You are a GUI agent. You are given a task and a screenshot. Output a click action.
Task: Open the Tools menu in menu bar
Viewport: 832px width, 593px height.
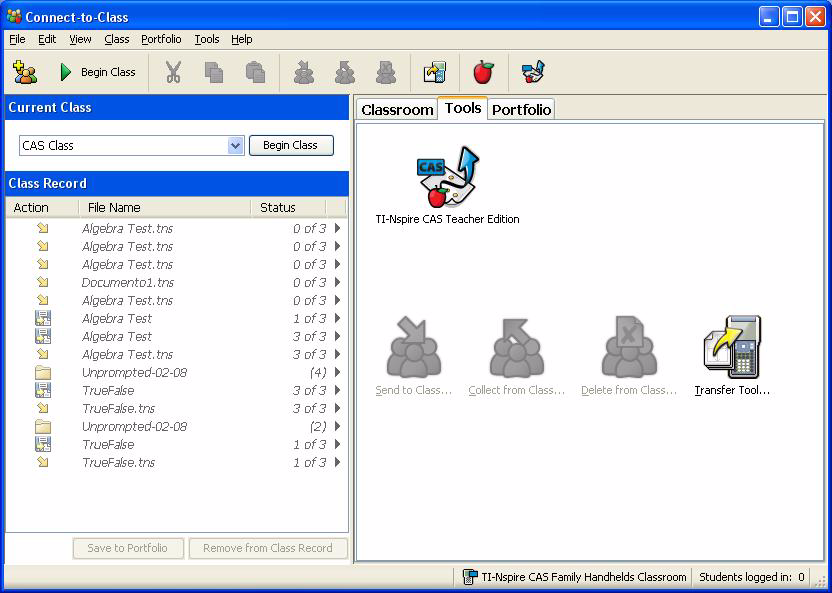coord(207,39)
